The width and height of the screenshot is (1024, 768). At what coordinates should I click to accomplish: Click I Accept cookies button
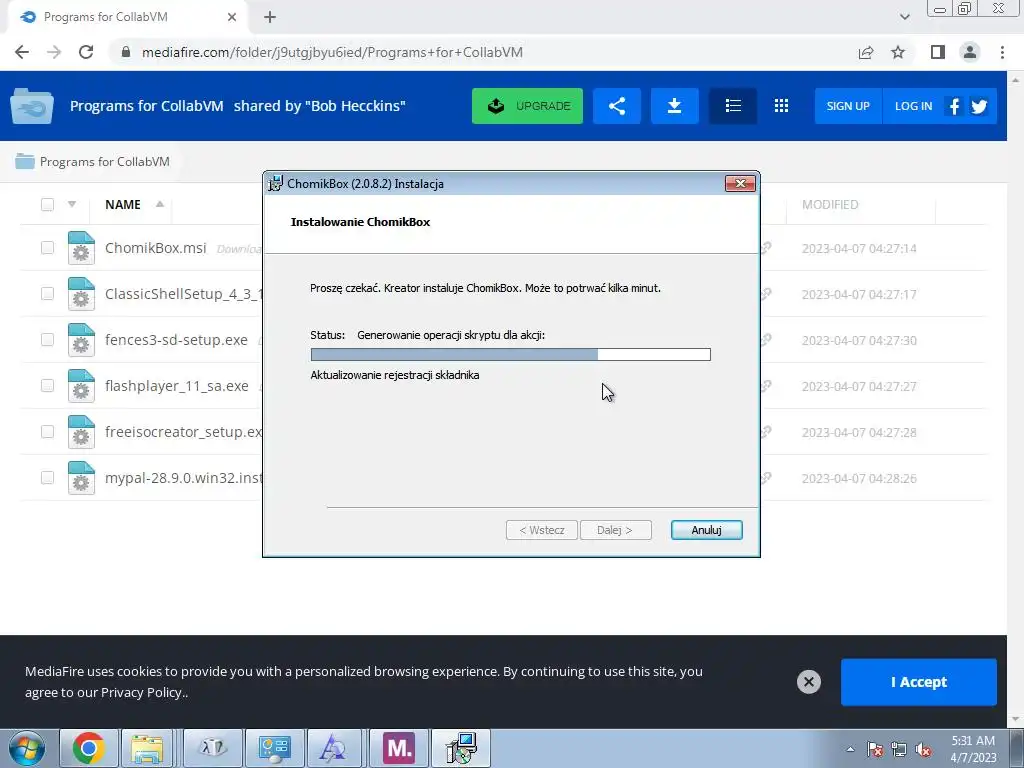coord(919,682)
